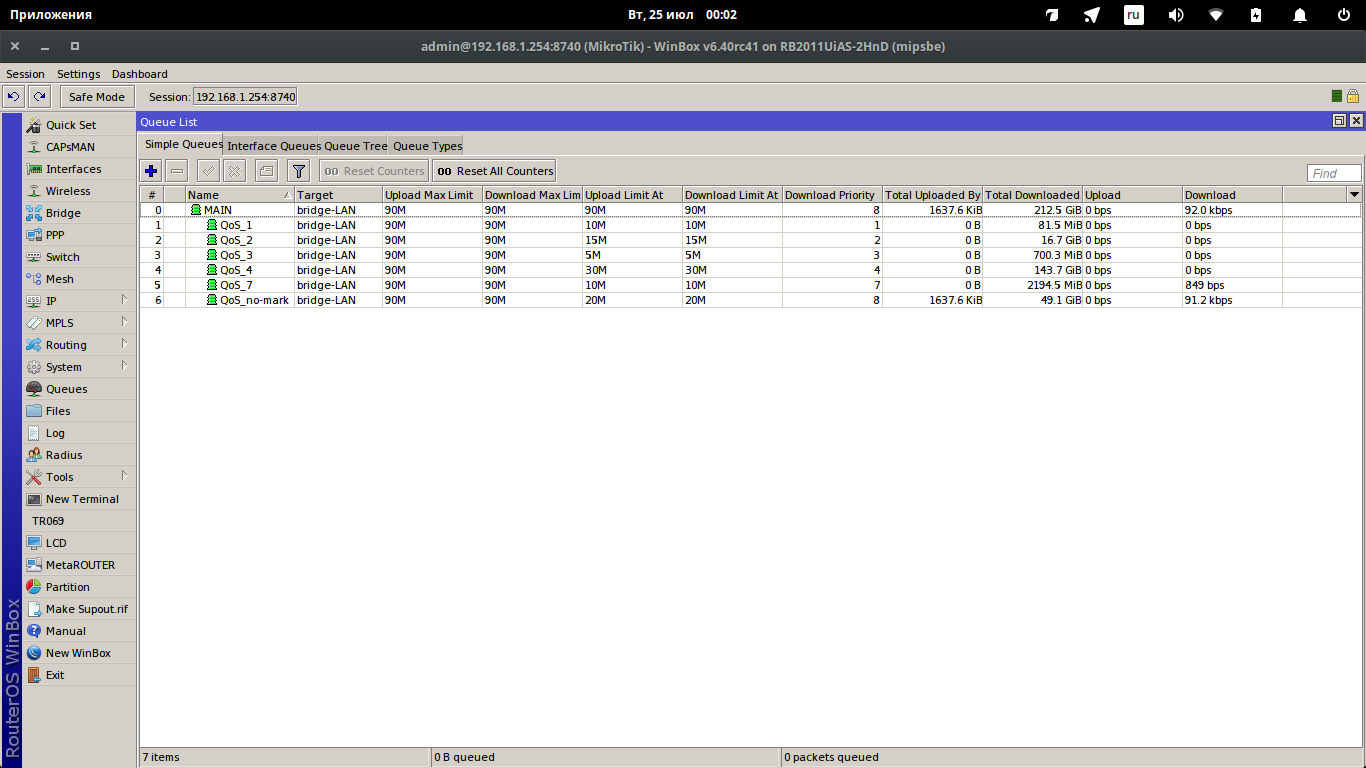Switch to the Queue Tree tab
This screenshot has width=1366, height=768.
[355, 146]
